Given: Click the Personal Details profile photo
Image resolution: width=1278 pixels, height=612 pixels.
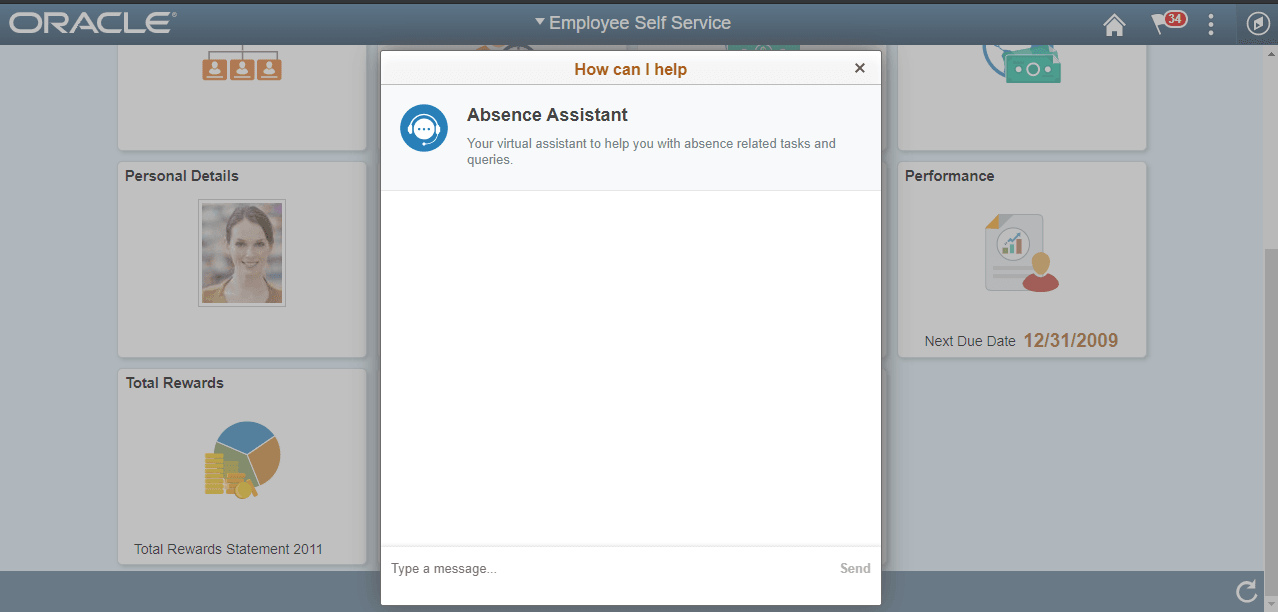Looking at the screenshot, I should coord(241,252).
